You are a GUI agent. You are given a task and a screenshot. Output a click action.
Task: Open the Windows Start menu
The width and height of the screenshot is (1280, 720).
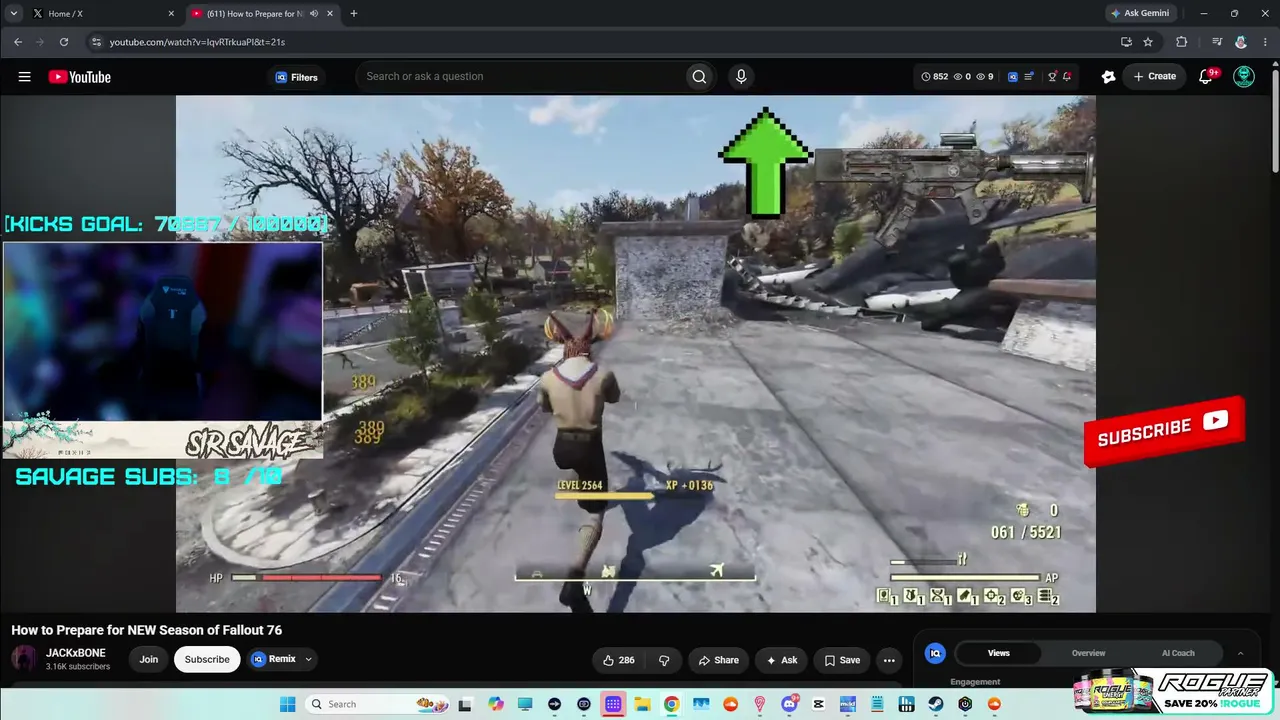(287, 704)
